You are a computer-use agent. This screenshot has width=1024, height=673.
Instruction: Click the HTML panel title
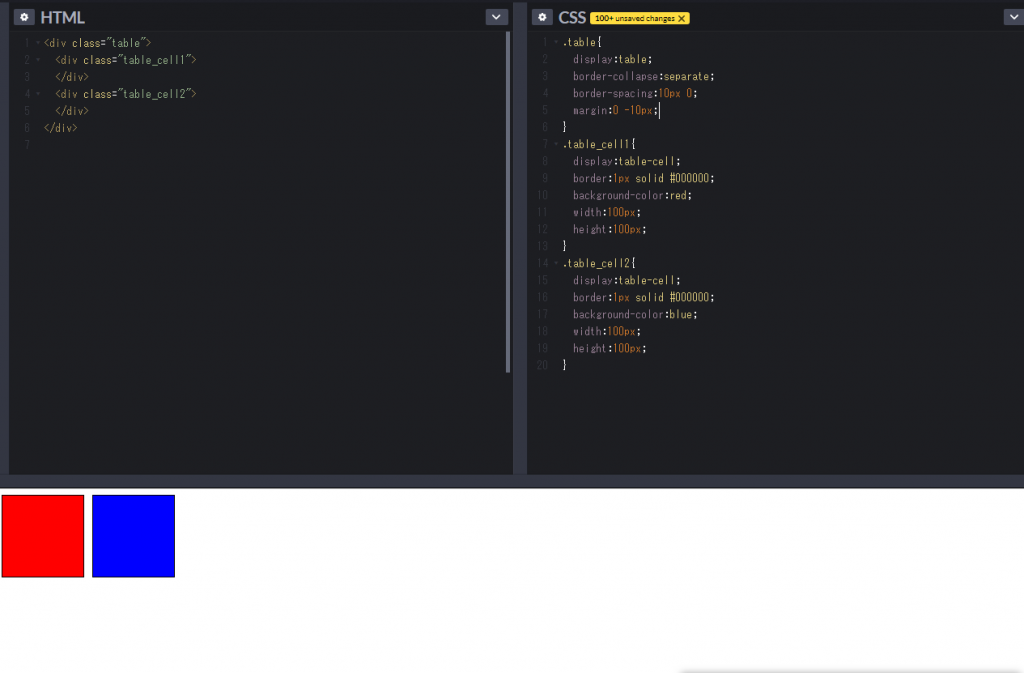(x=63, y=18)
